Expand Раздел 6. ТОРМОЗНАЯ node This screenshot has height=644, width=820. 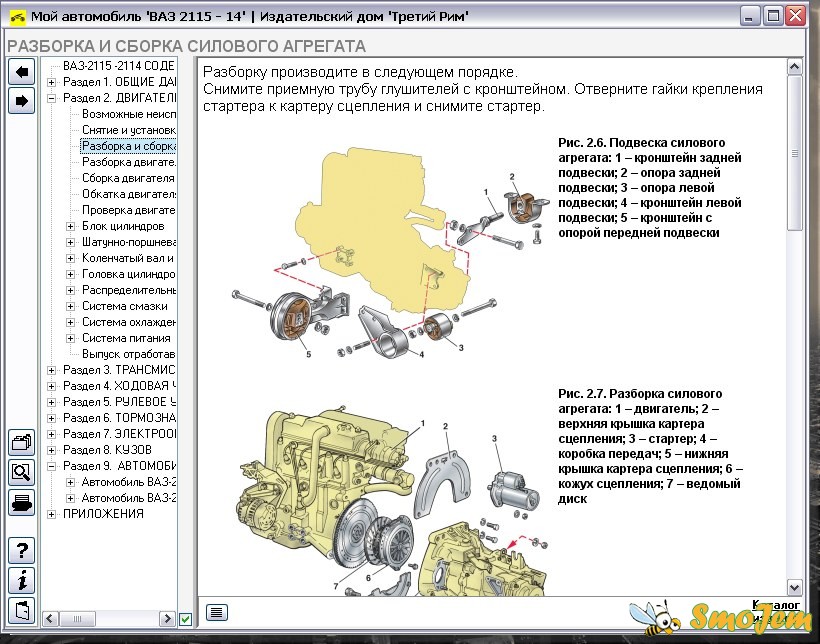tap(51, 419)
